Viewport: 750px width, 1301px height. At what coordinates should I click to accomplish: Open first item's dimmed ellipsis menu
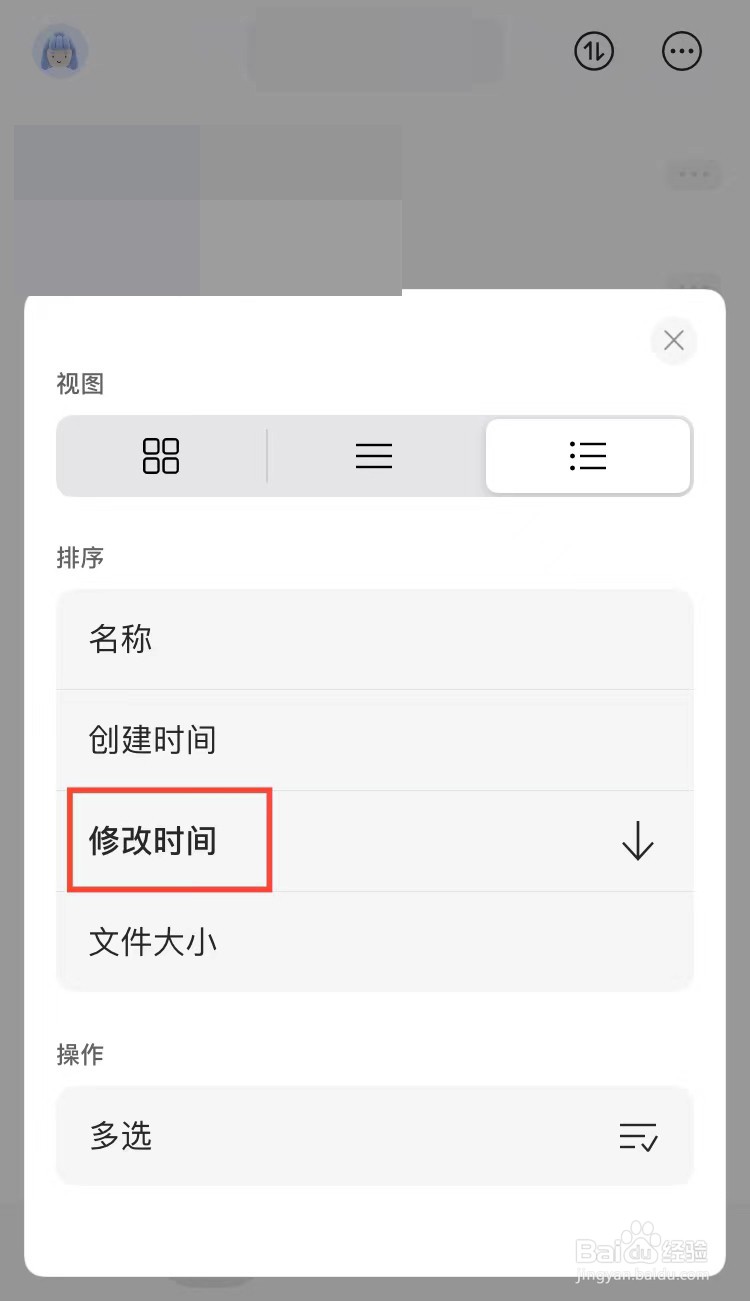(x=693, y=175)
